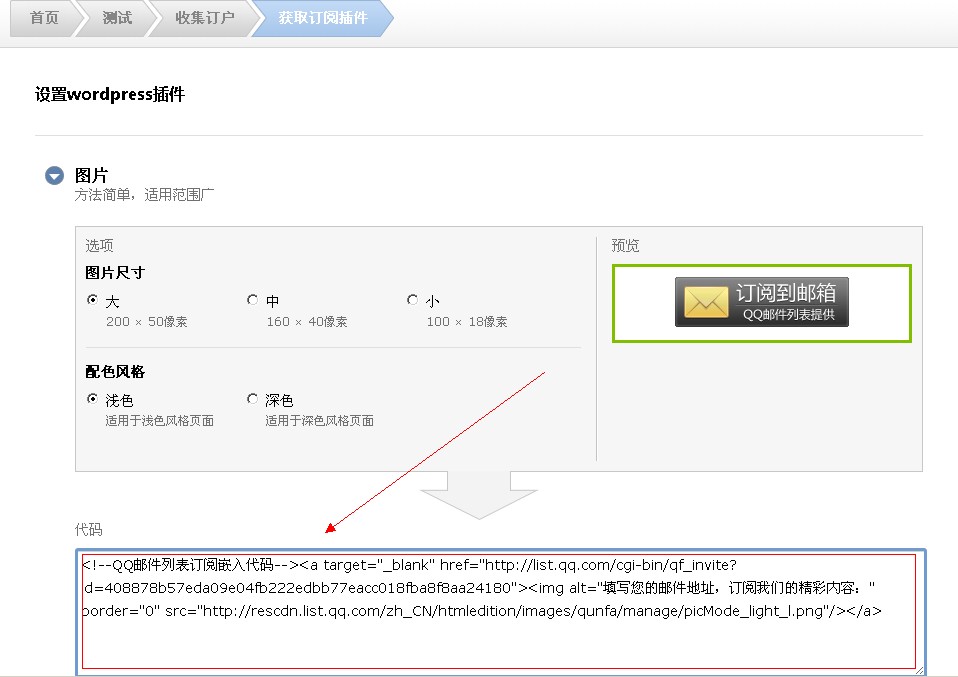Screen dimensions: 958x677
Task: Click the 图片 section title
Action: click(91, 175)
